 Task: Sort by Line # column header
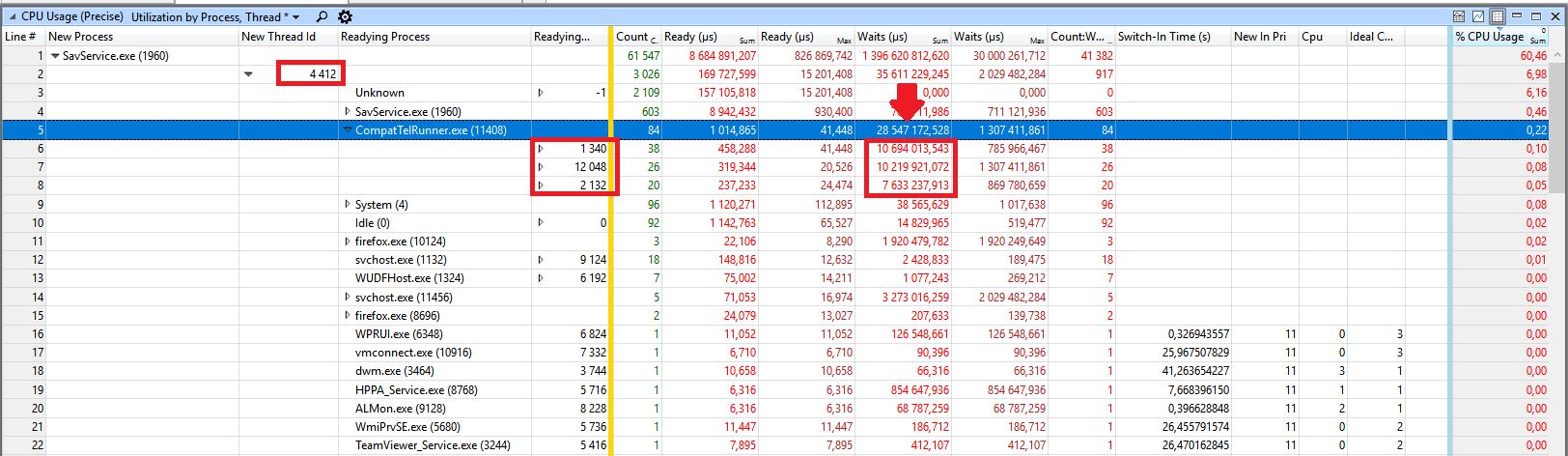coord(22,37)
